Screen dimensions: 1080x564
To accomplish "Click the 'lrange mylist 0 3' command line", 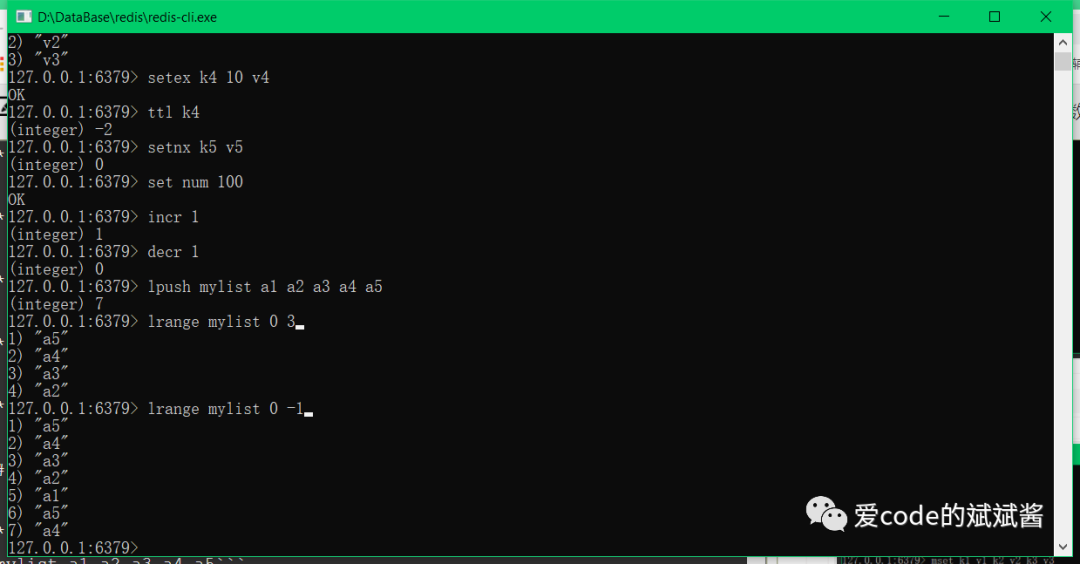I will (x=156, y=322).
